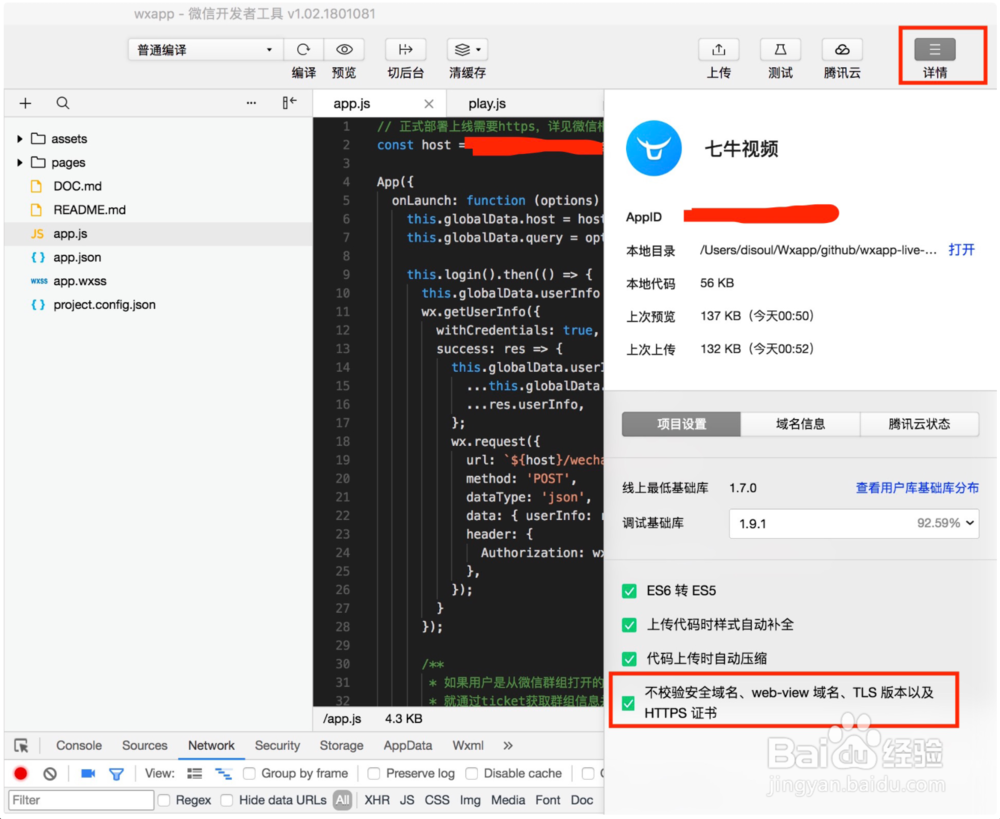Expand the assets folder
Viewport: 1000px width, 819px height.
[20, 139]
